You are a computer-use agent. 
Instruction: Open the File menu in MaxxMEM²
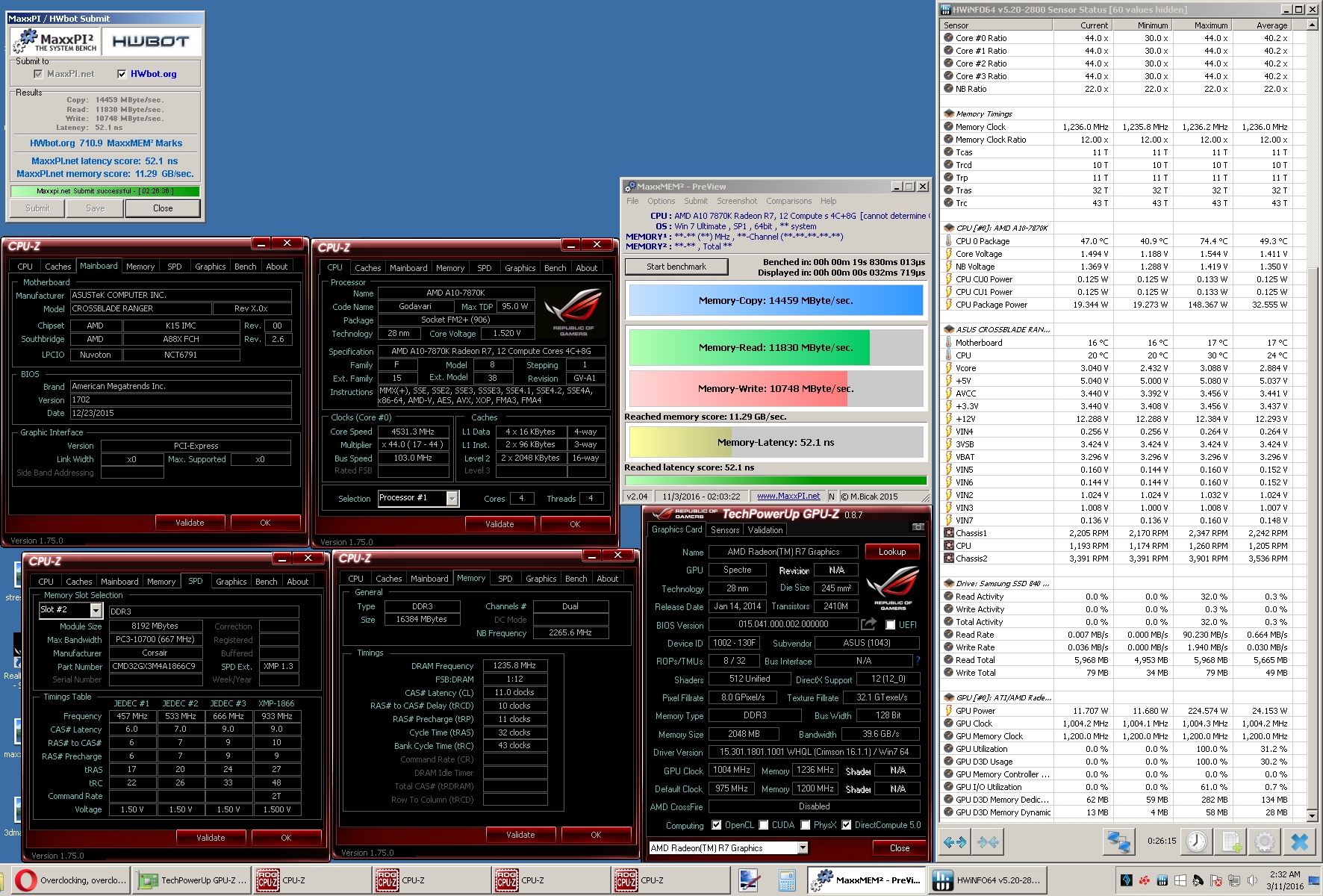click(x=632, y=201)
